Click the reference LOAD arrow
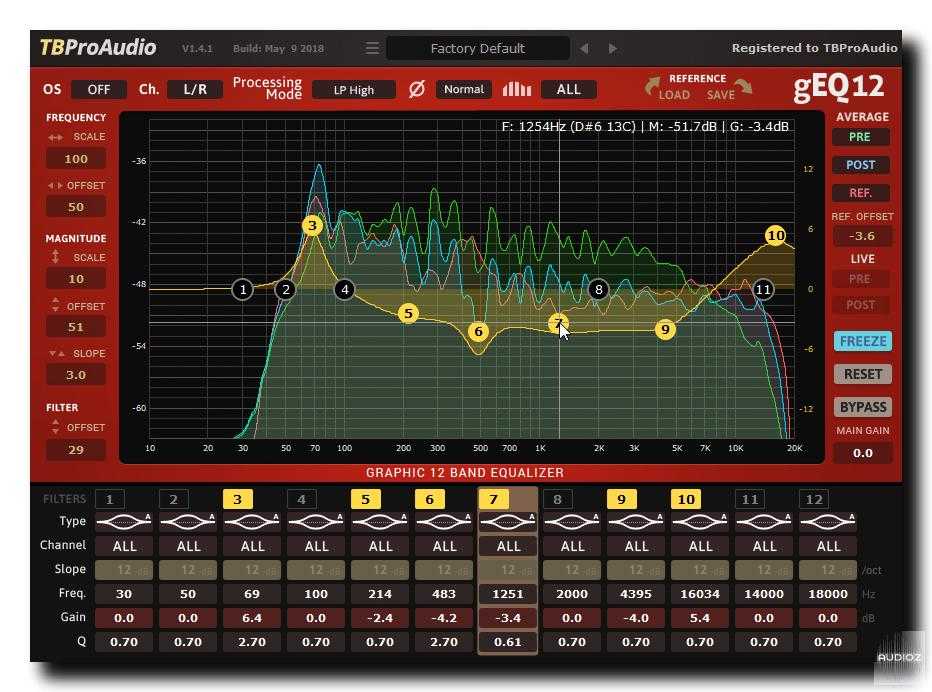This screenshot has width=932, height=692. point(653,86)
